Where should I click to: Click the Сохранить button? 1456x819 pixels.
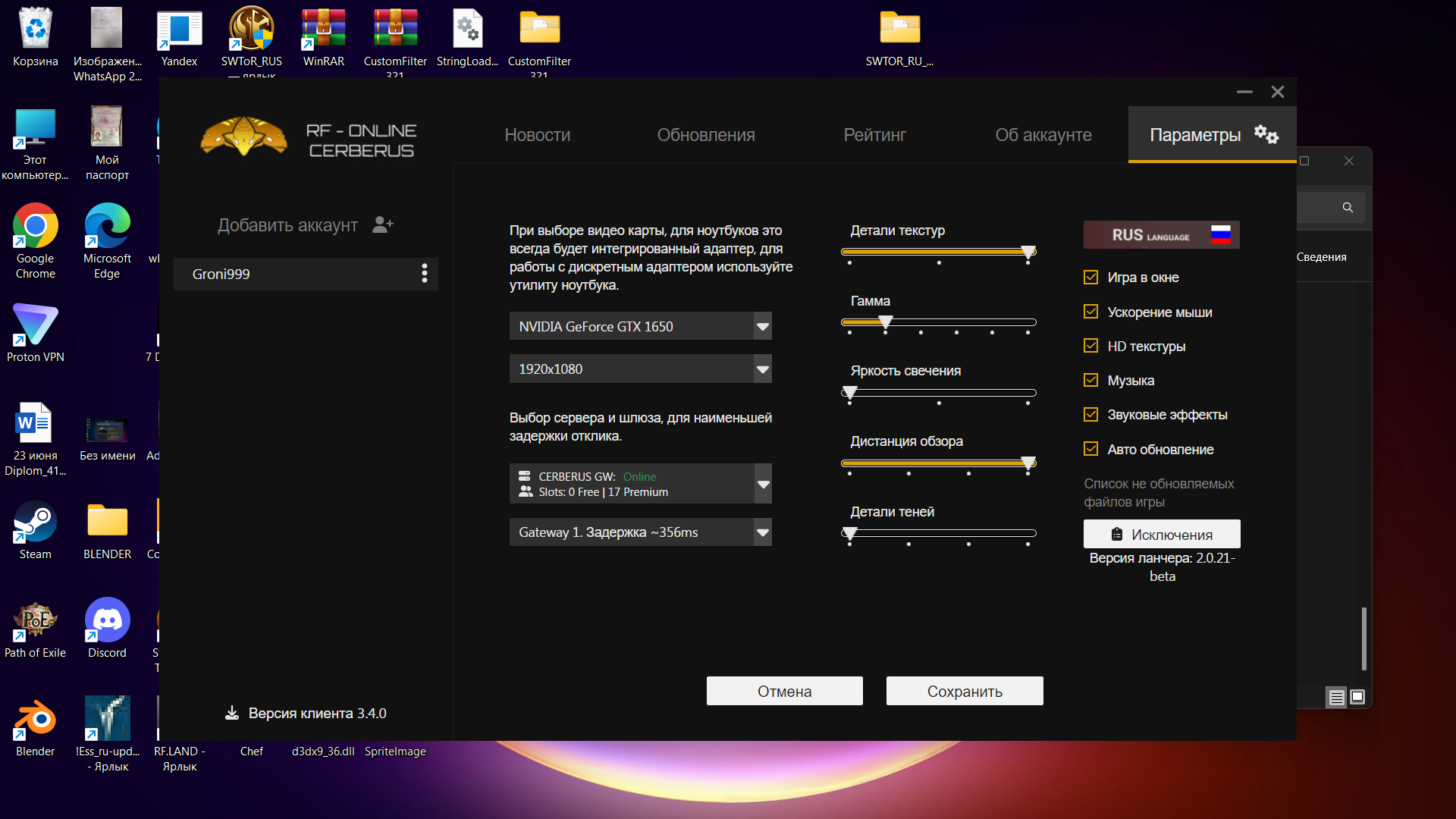point(965,691)
